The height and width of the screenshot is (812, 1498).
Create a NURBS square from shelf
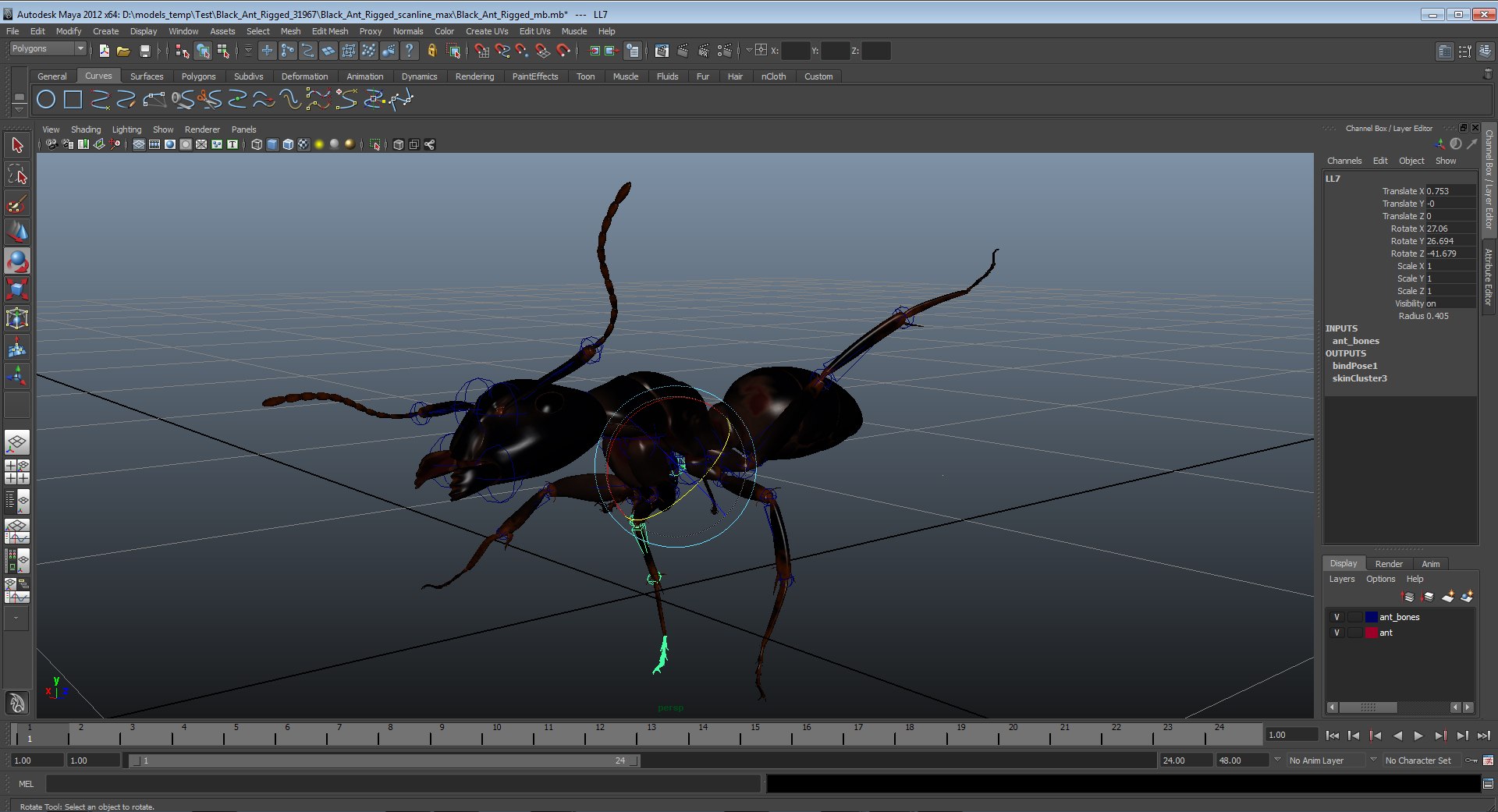pos(73,100)
